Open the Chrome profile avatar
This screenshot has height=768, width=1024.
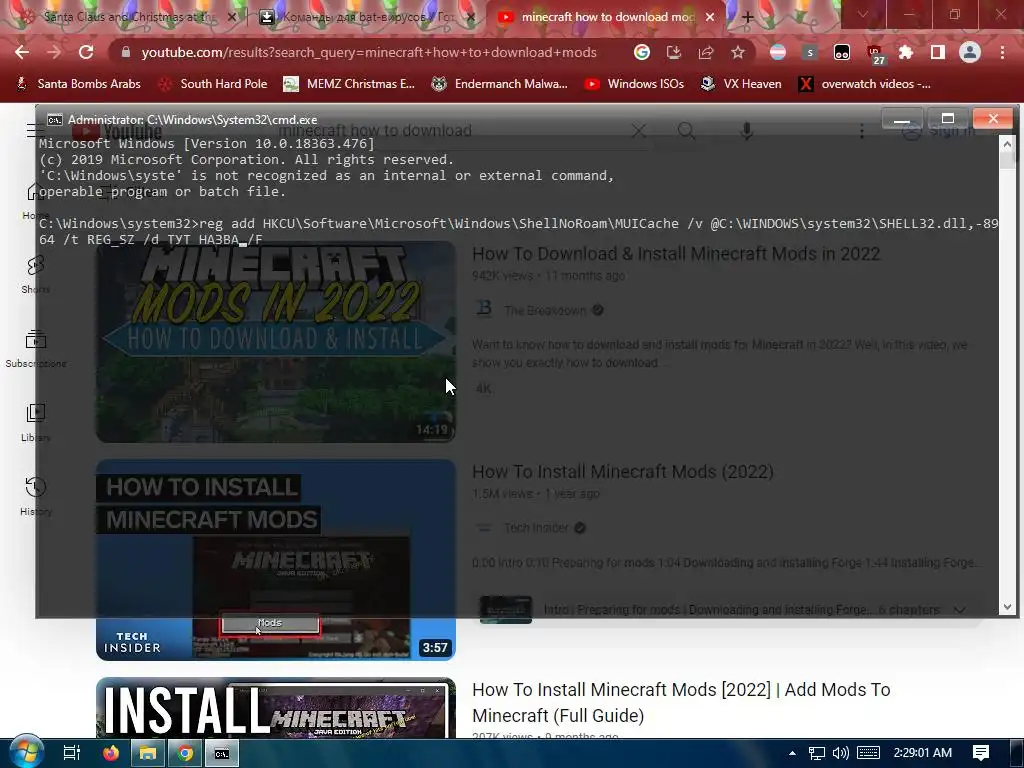tap(970, 52)
